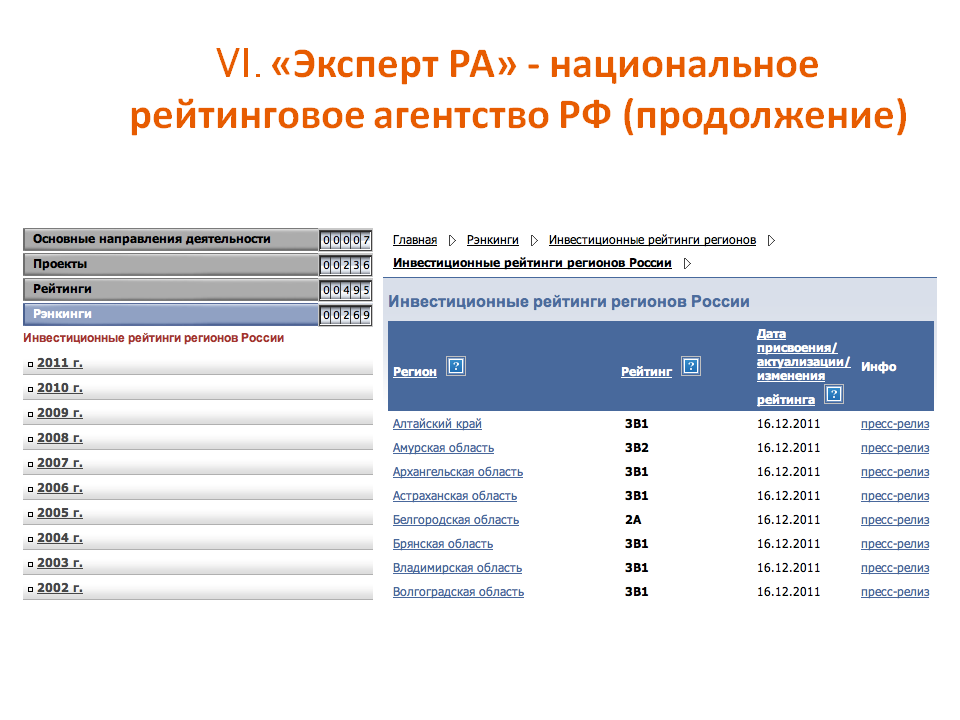Image resolution: width=960 pixels, height=720 pixels.
Task: Sort table by Регион column header
Action: click(x=414, y=372)
